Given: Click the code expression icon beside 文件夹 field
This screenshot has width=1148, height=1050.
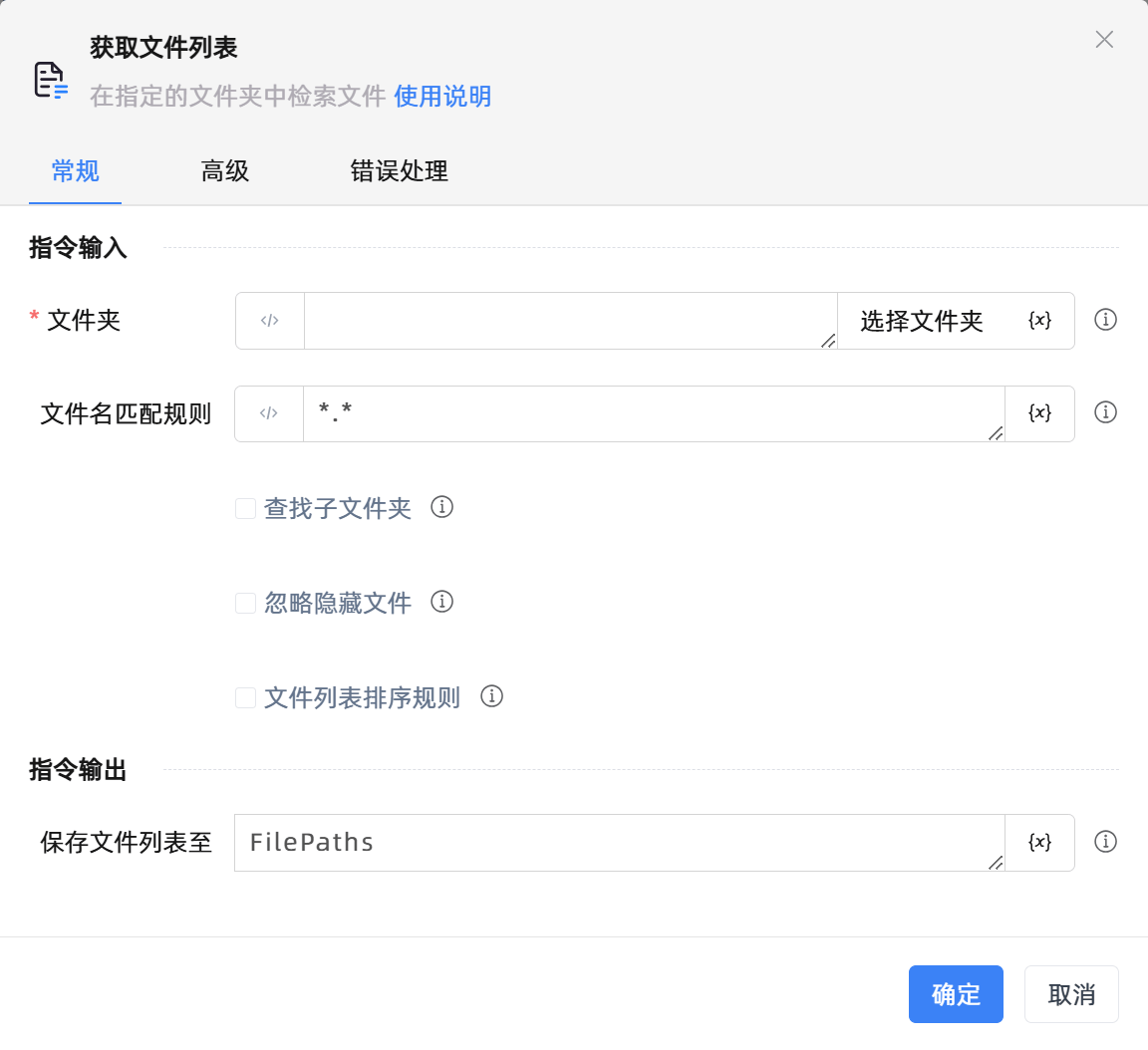Looking at the screenshot, I should click(269, 320).
